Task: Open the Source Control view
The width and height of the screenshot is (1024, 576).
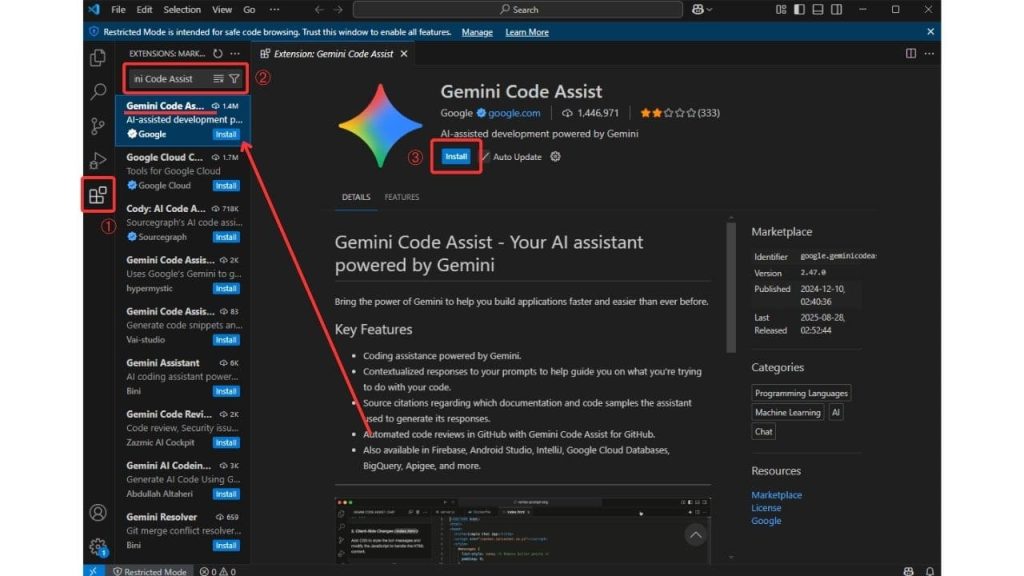Action: pyautogui.click(x=98, y=126)
